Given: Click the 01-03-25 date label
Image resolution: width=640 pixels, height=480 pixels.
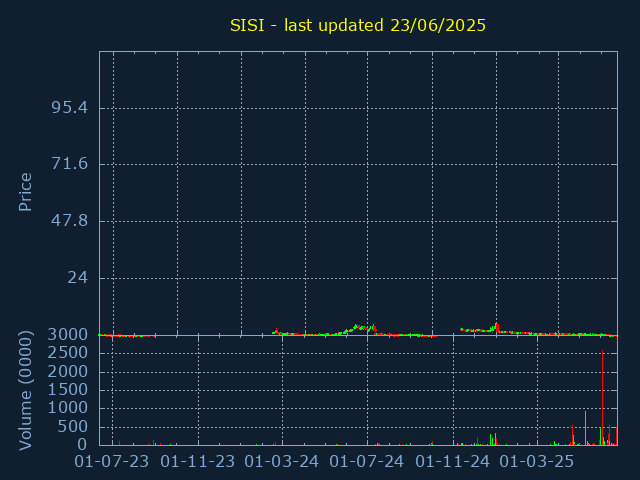Looking at the screenshot, I should 537,462.
